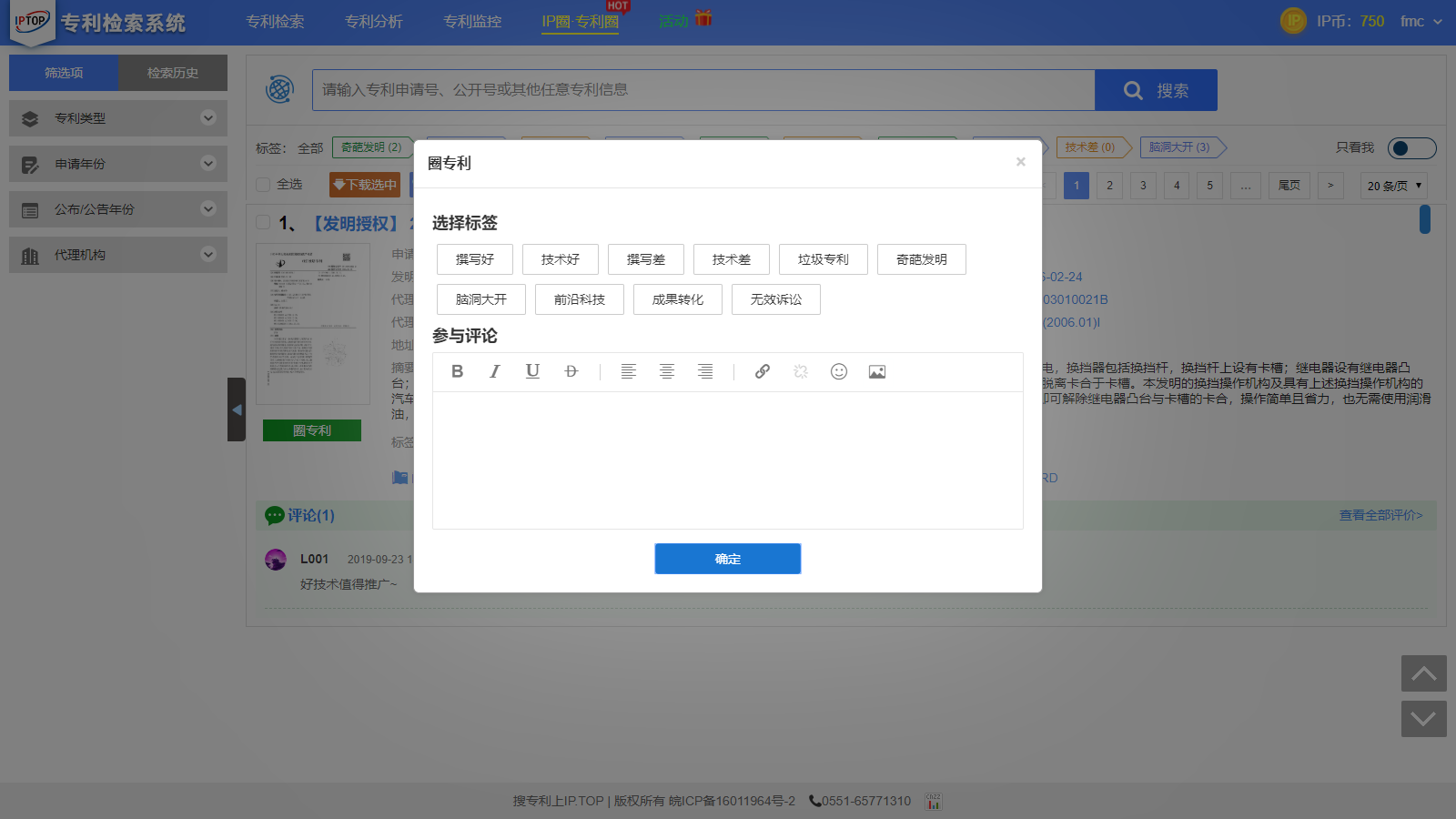The height and width of the screenshot is (819, 1456).
Task: Insert an image into the comment
Action: [877, 371]
